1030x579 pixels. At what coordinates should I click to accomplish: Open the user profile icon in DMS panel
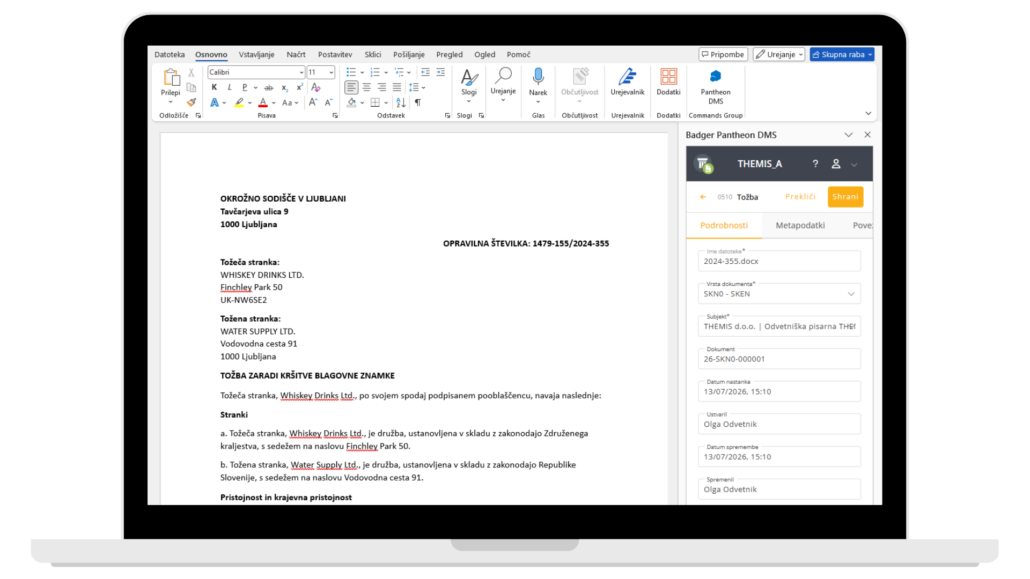(836, 164)
